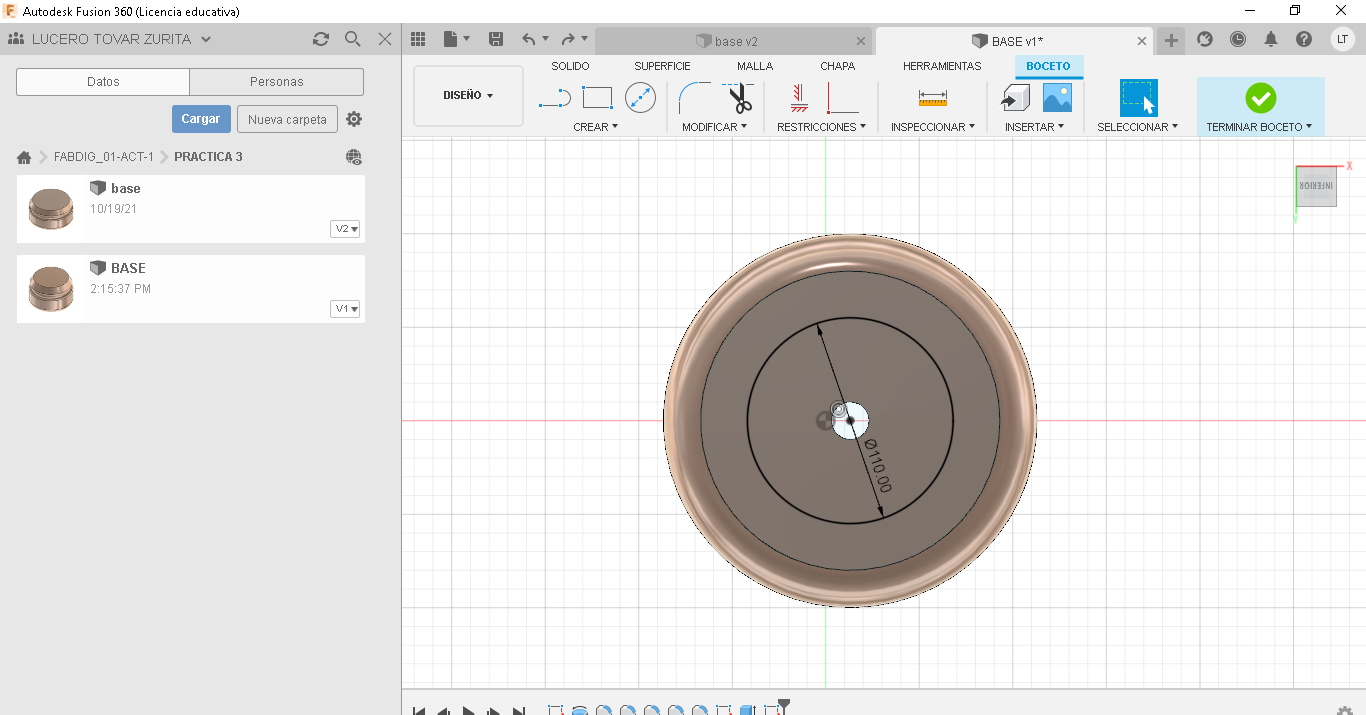Viewport: 1366px width, 715px height.
Task: Open data panel settings gear
Action: coord(354,119)
